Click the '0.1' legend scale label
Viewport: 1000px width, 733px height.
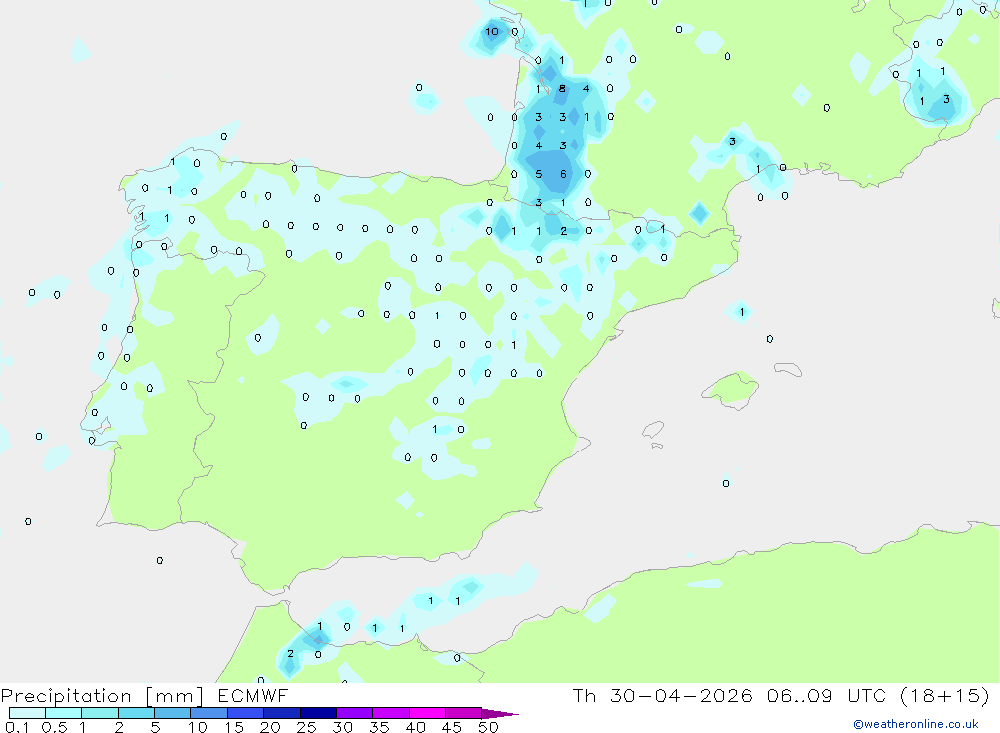click(17, 727)
